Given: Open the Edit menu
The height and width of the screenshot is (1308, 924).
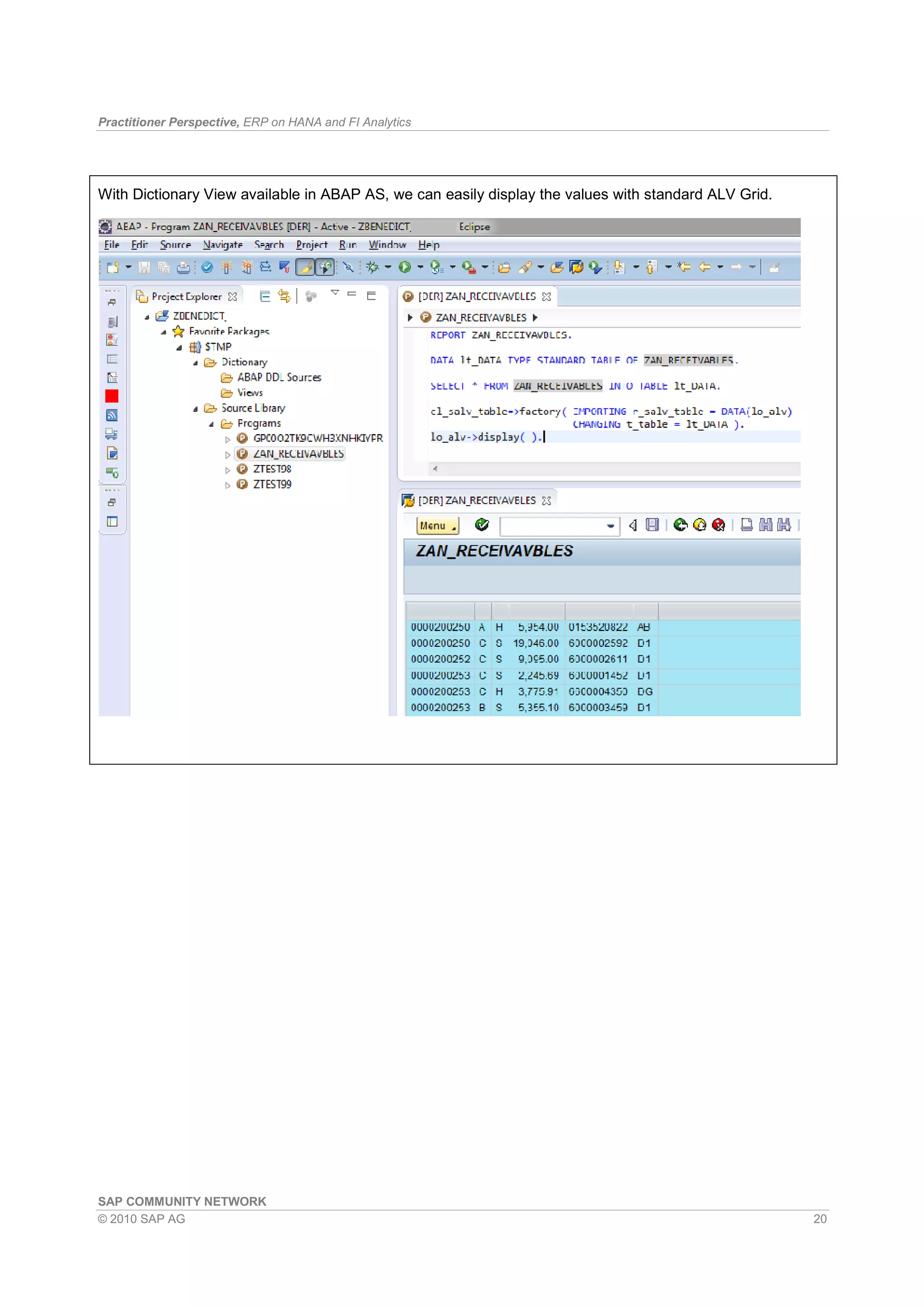Looking at the screenshot, I should 139,245.
